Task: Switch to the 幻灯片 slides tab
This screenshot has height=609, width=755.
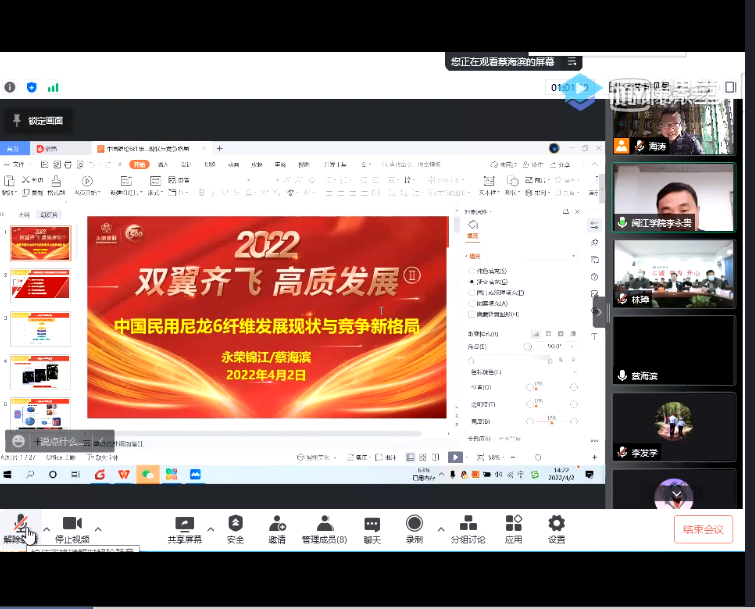Action: 49,215
